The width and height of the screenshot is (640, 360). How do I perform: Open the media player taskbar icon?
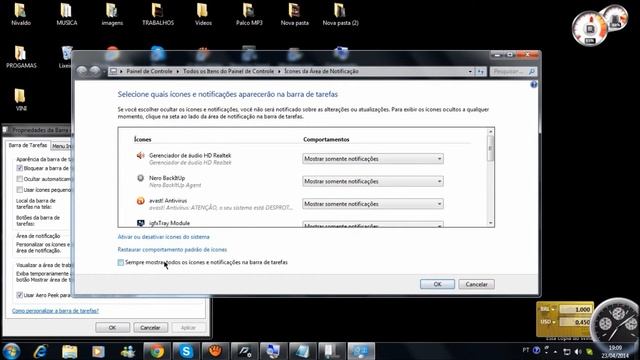point(98,351)
